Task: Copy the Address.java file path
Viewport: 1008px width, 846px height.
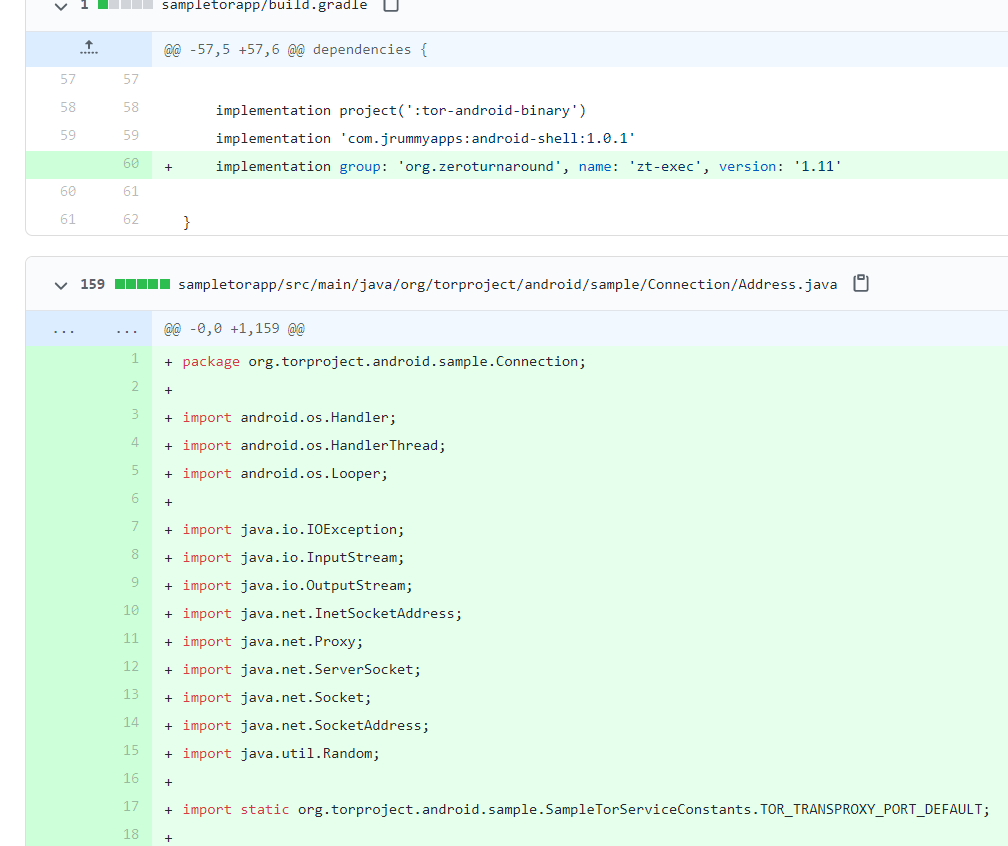Action: 861,284
